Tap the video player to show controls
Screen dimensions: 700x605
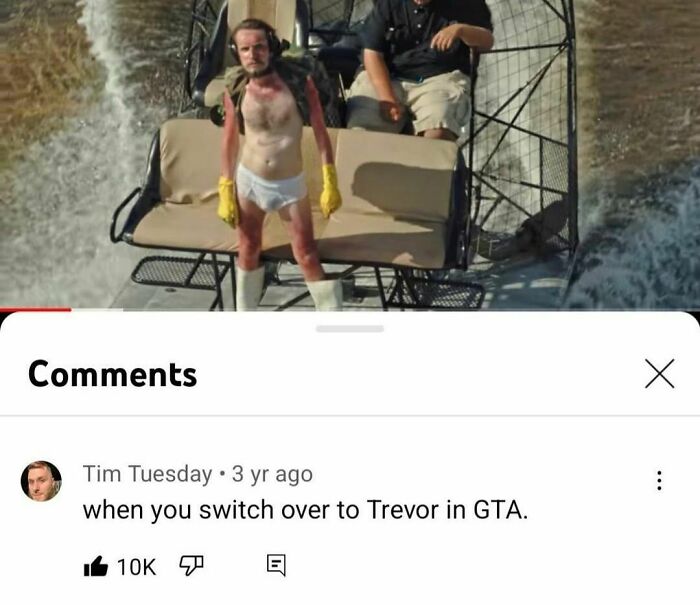pyautogui.click(x=350, y=154)
